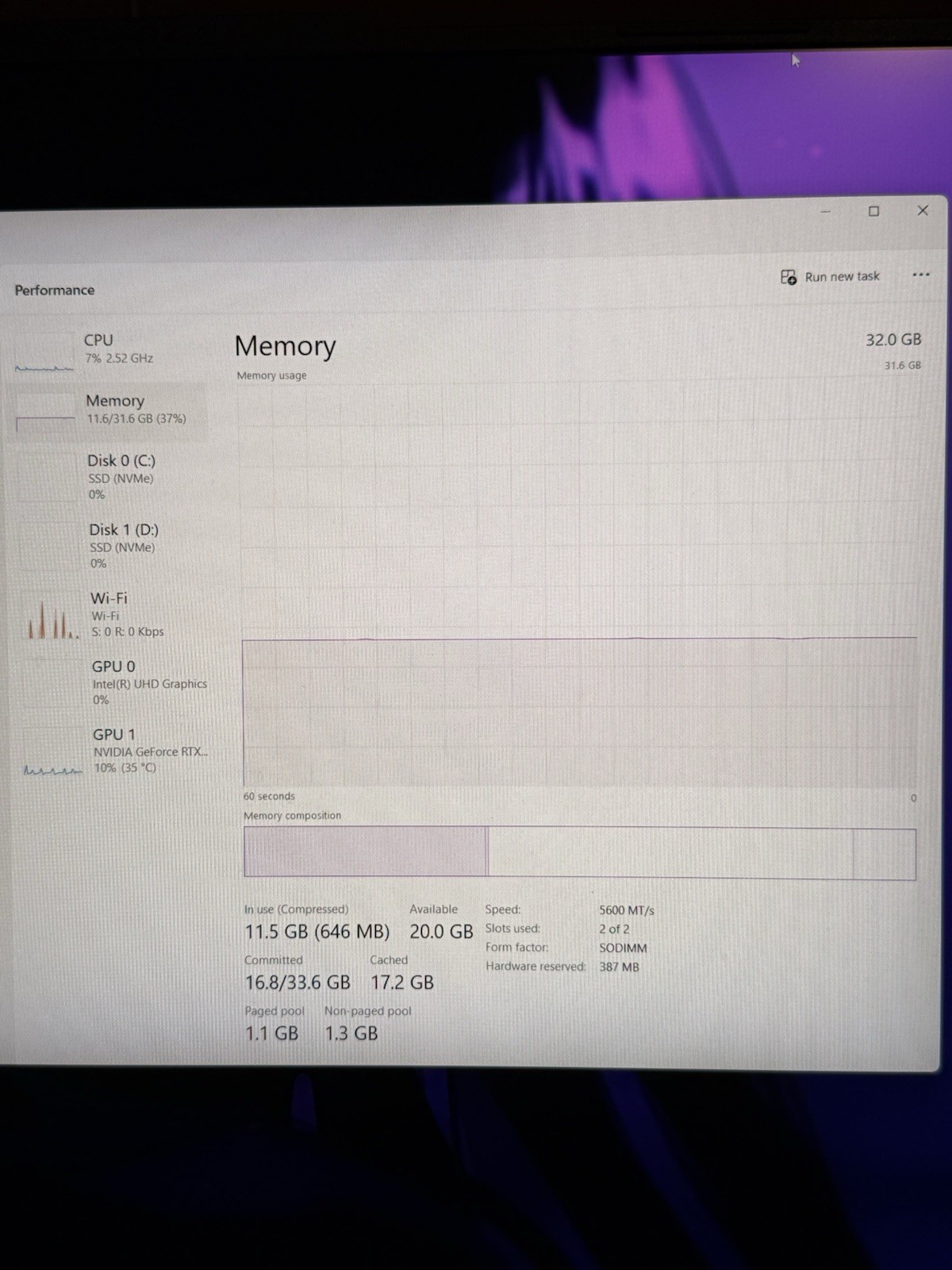Click the 1.1 GB paged pool value
The width and height of the screenshot is (952, 1270).
pos(272,1033)
